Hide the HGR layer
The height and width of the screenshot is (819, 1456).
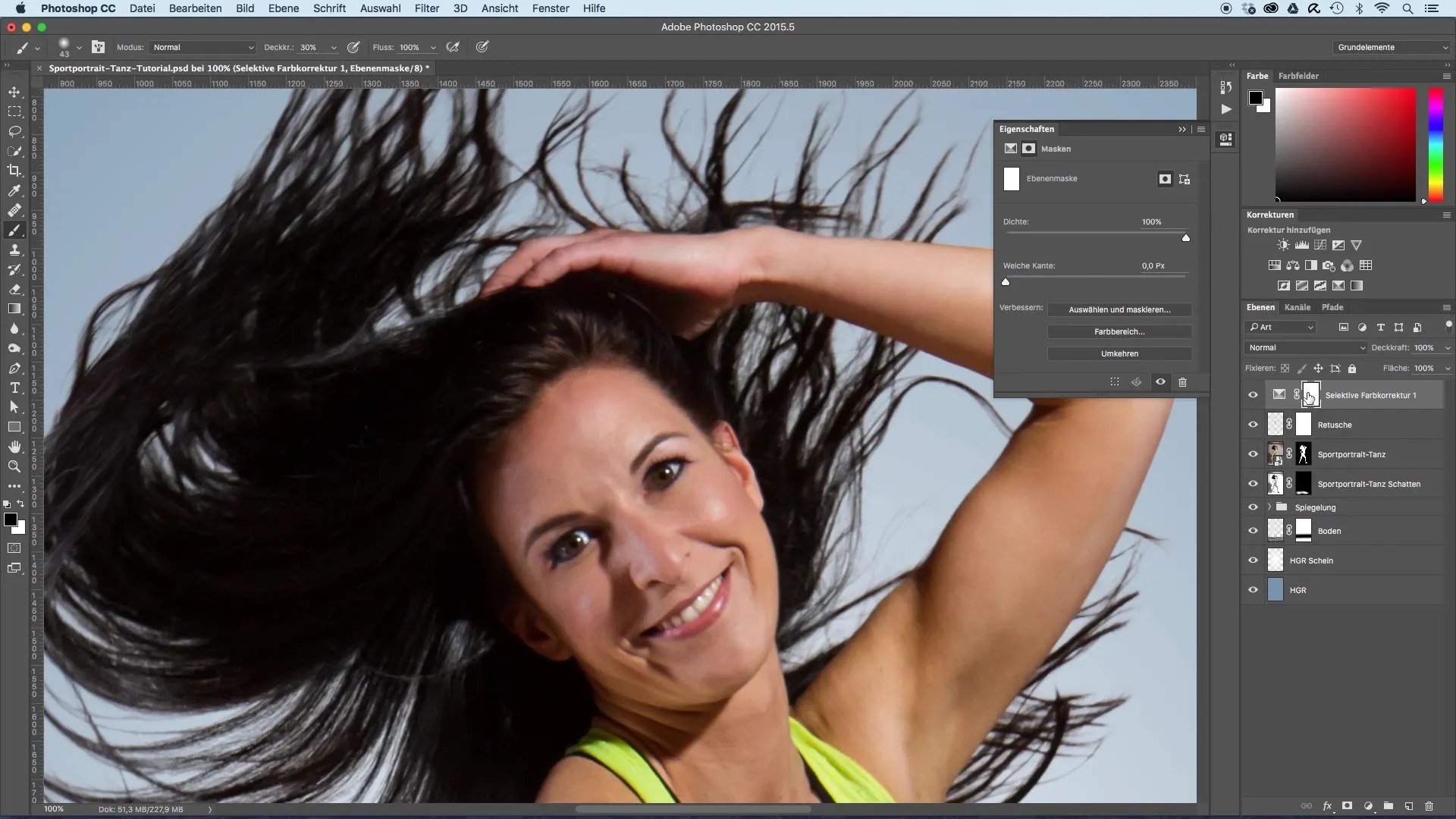click(x=1253, y=590)
